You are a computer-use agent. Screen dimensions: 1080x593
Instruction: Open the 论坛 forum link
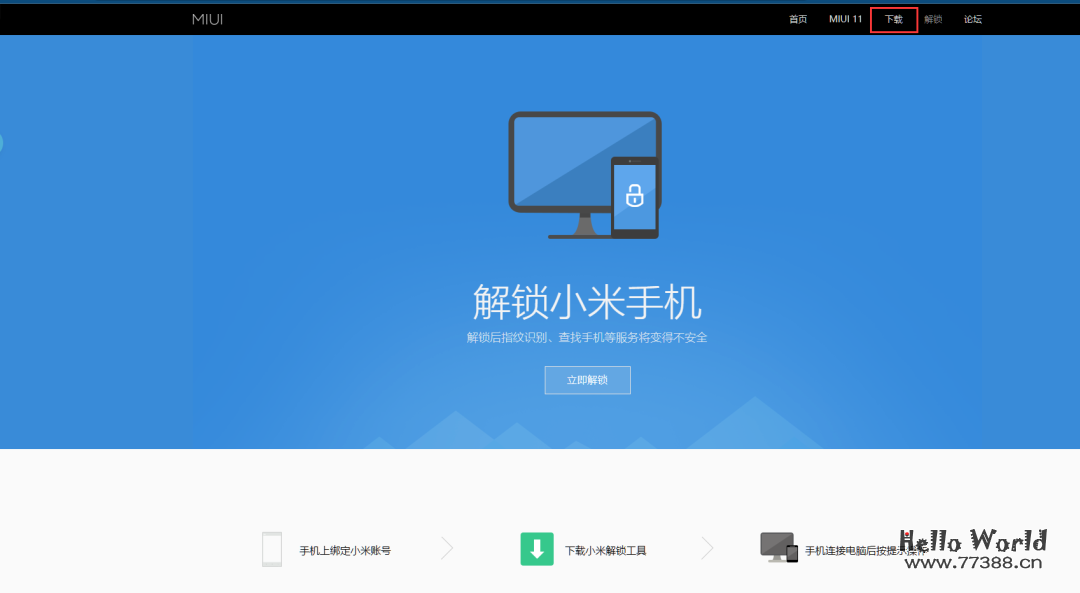pos(972,18)
